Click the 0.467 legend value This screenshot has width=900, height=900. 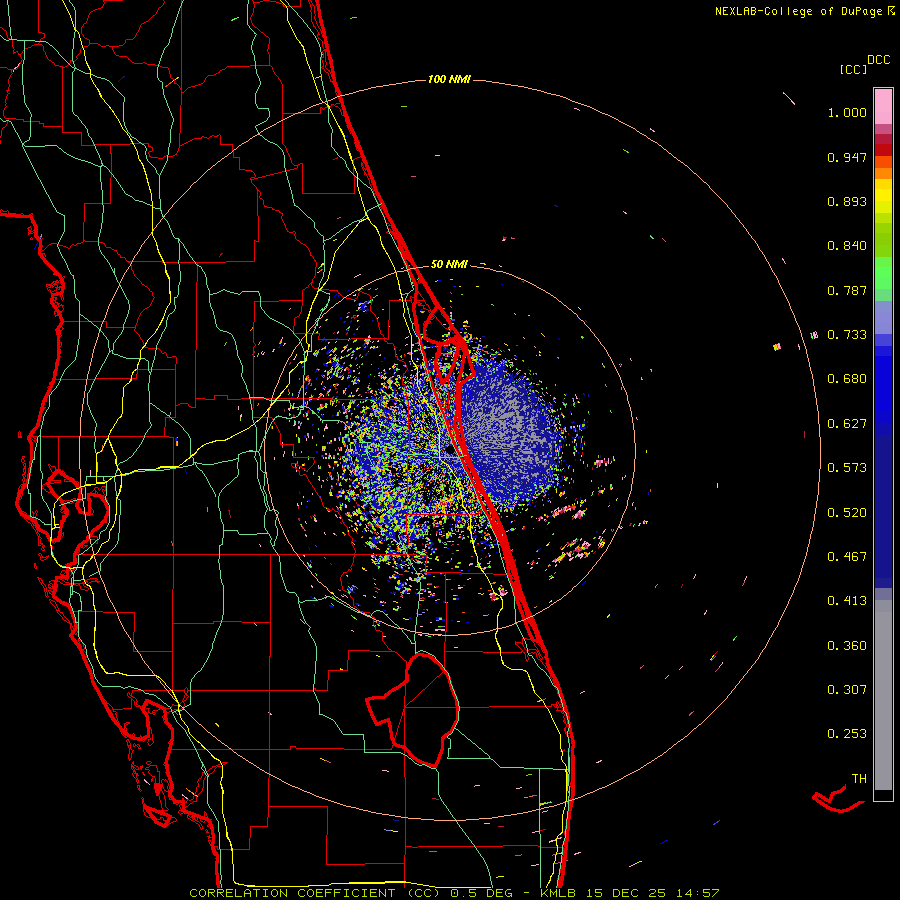pos(847,557)
